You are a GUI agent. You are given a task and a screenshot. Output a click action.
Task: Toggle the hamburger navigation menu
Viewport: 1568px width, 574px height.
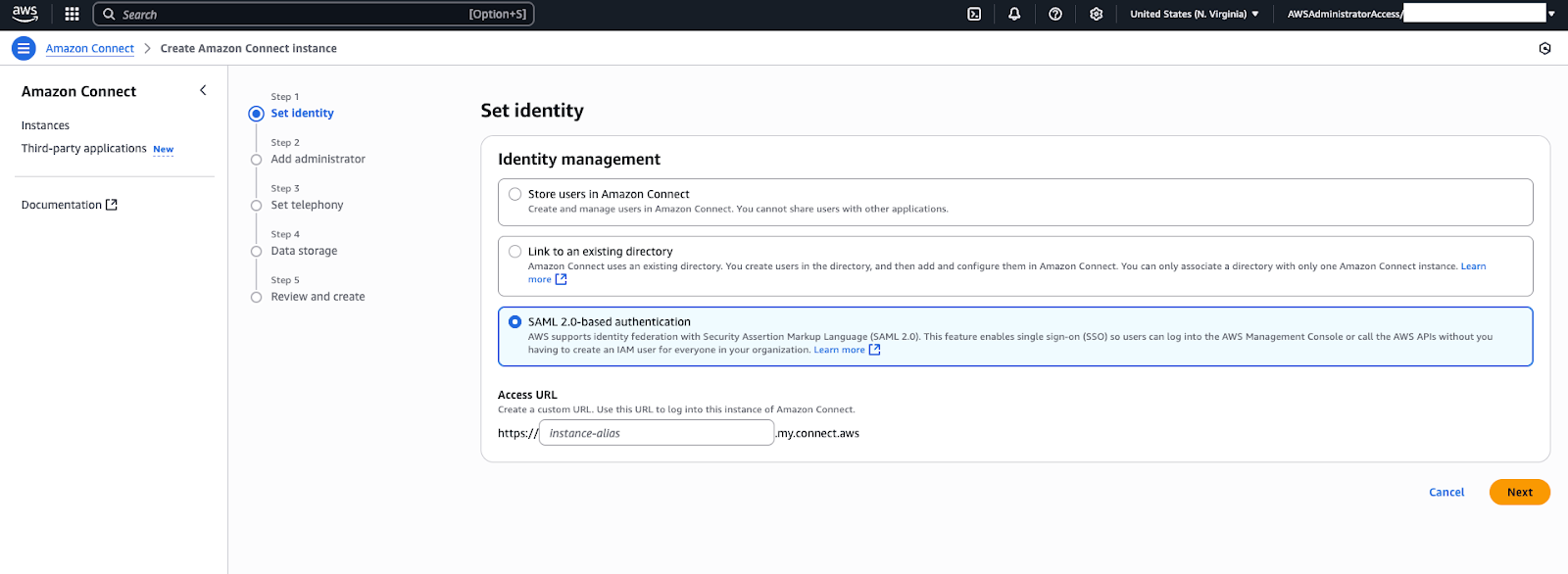pyautogui.click(x=24, y=48)
